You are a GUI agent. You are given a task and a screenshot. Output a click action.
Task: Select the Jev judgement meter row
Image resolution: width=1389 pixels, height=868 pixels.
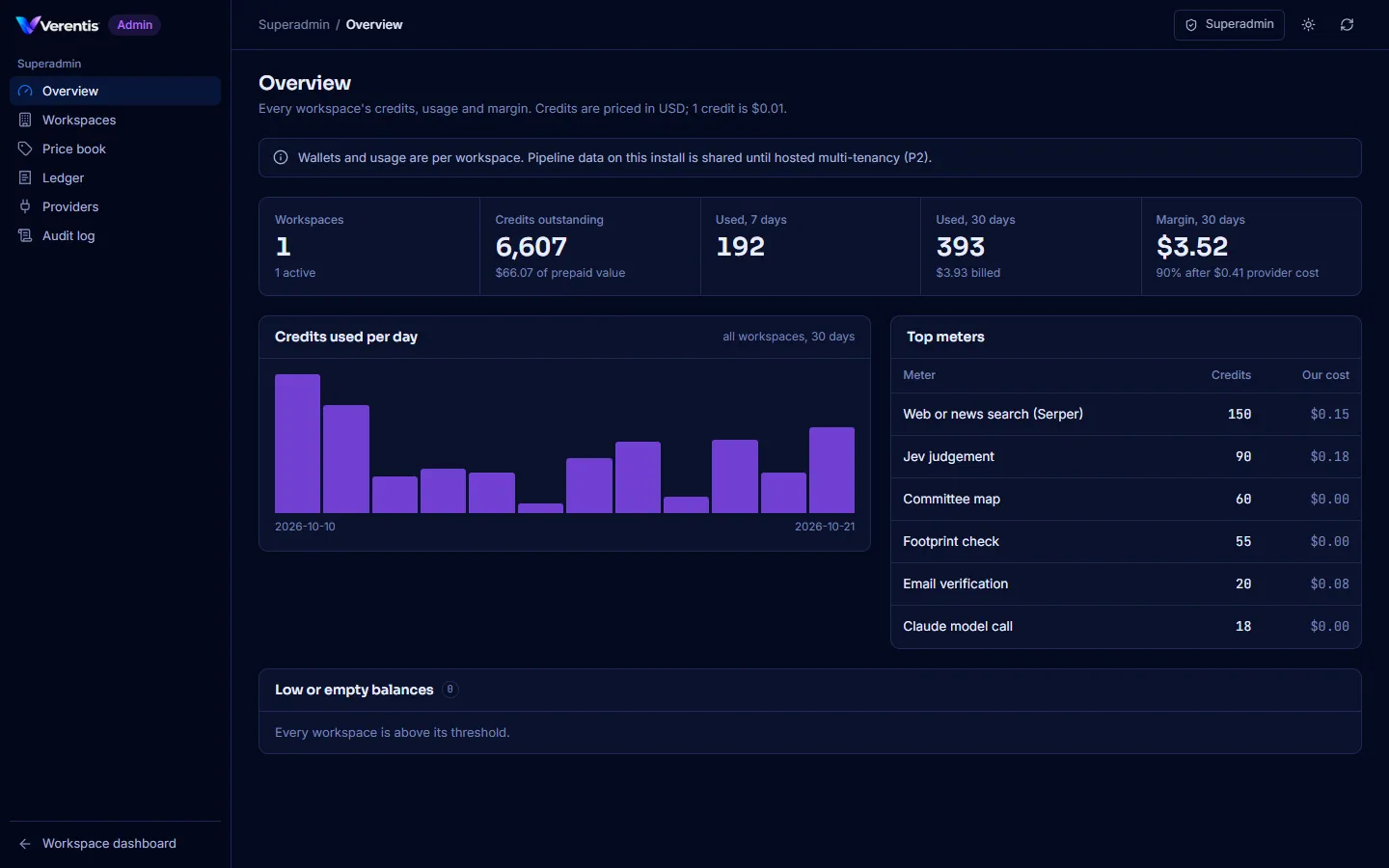[1126, 456]
